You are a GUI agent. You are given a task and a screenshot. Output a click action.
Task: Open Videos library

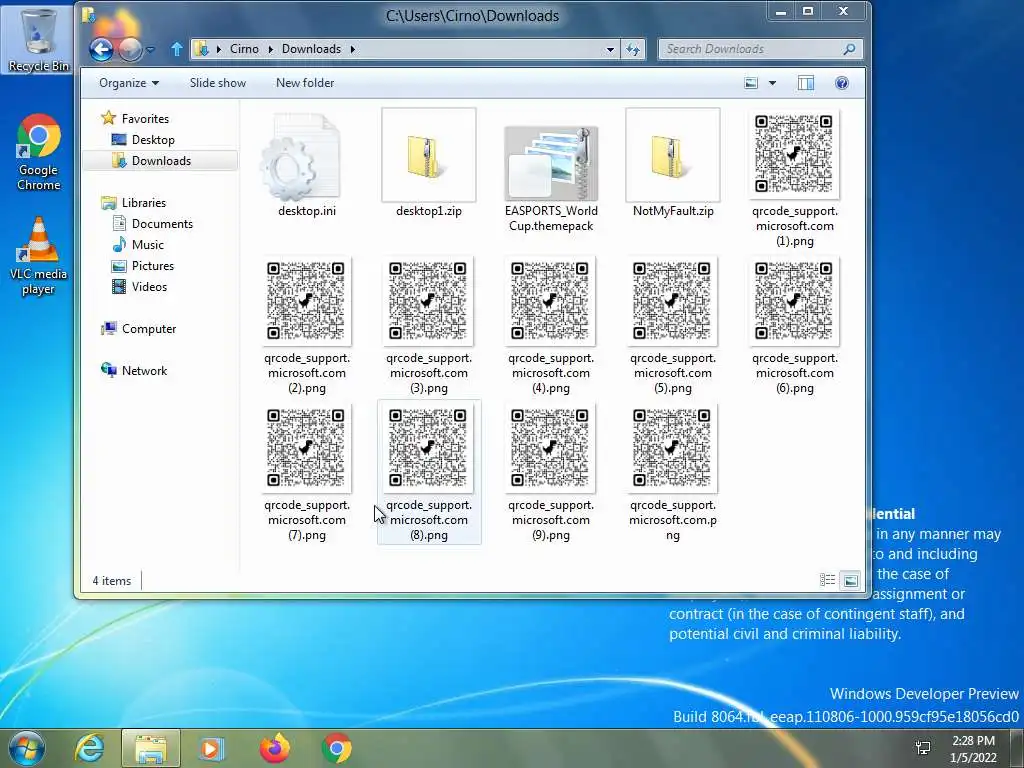pos(140,287)
